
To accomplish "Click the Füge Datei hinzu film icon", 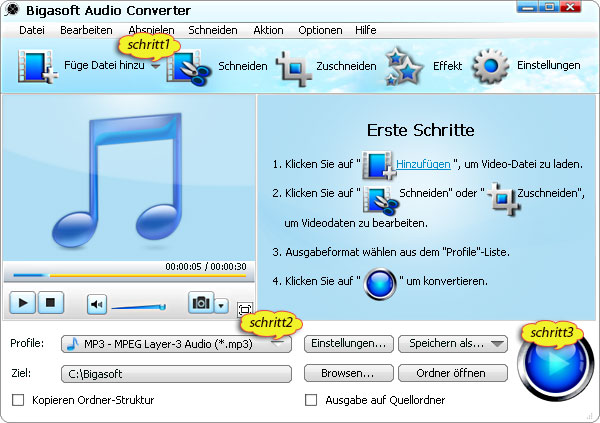I will click(x=38, y=66).
